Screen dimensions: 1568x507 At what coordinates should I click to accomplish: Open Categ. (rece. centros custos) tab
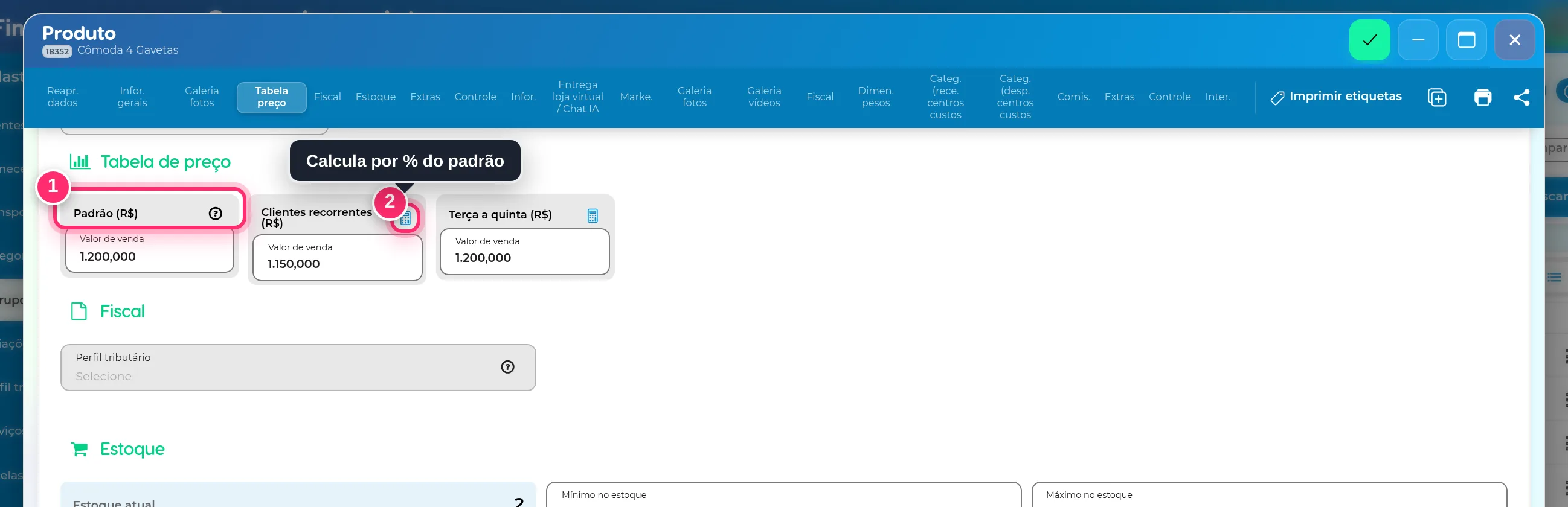[x=945, y=97]
